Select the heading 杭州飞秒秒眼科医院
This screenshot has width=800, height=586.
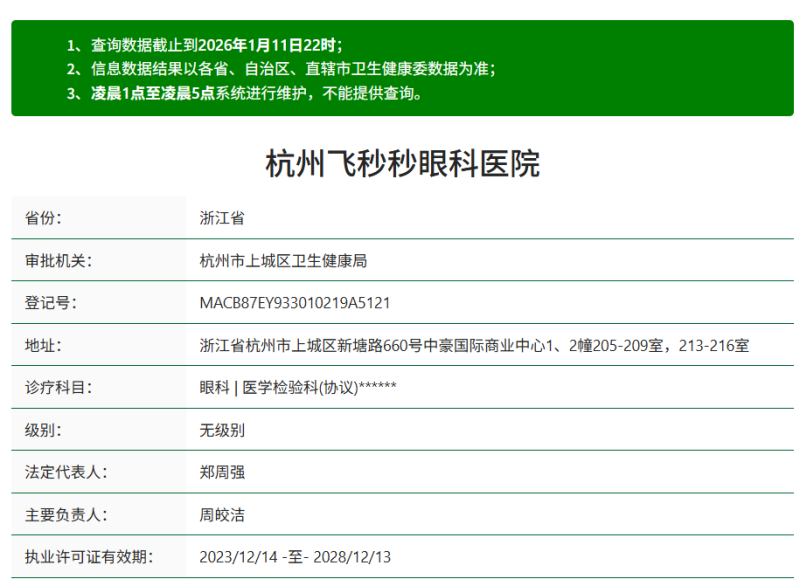[x=403, y=164]
